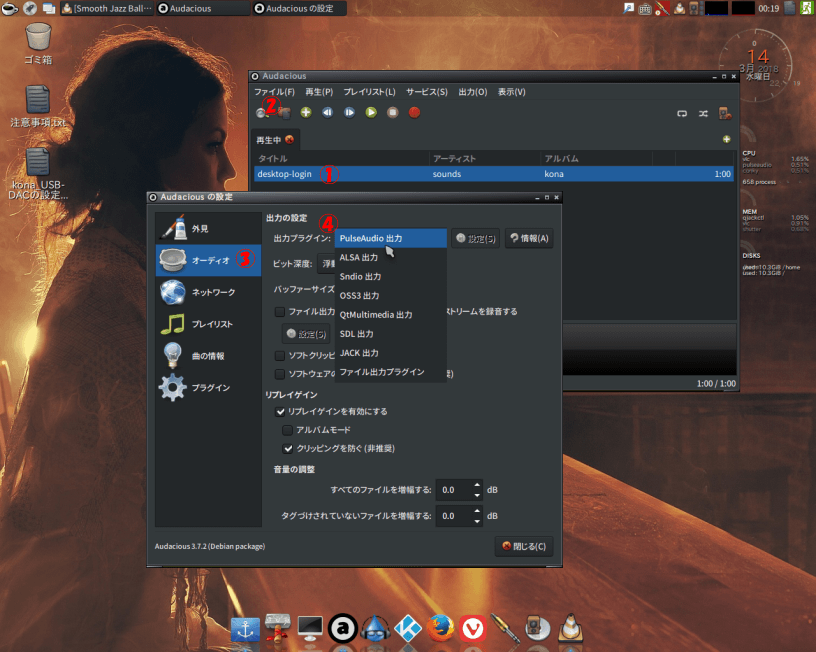Toggle the ソフトウェア volume checkbox
The width and height of the screenshot is (816, 652).
coord(280,374)
